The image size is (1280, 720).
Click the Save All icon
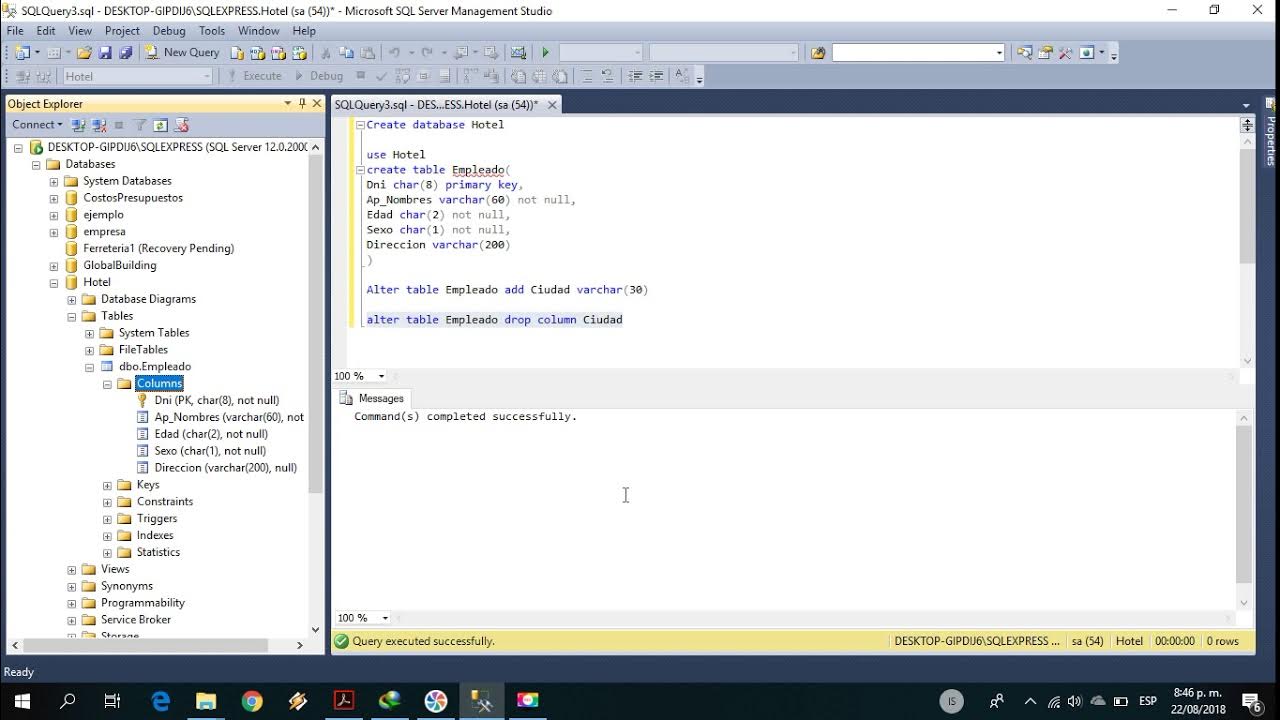(x=125, y=52)
